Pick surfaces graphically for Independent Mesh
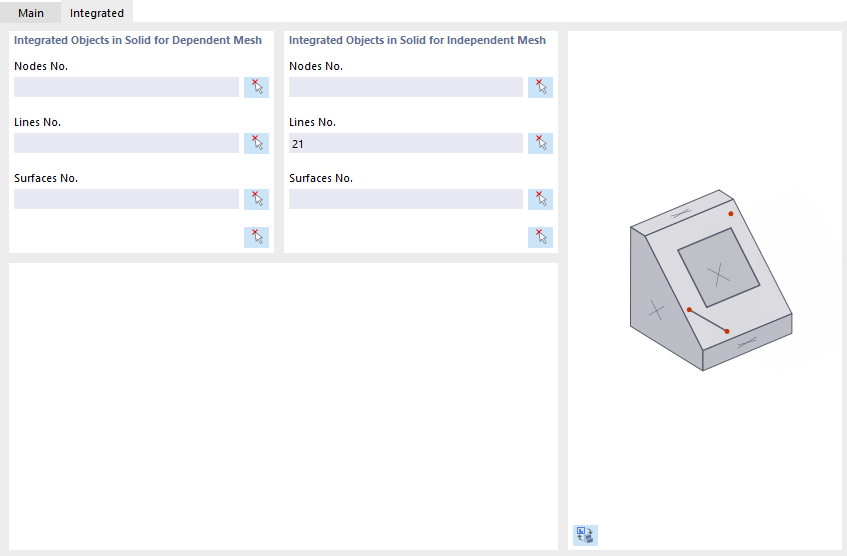 540,199
